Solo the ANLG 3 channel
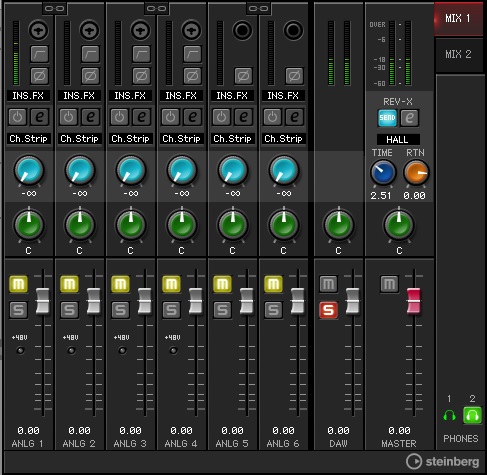This screenshot has width=487, height=475. point(120,310)
